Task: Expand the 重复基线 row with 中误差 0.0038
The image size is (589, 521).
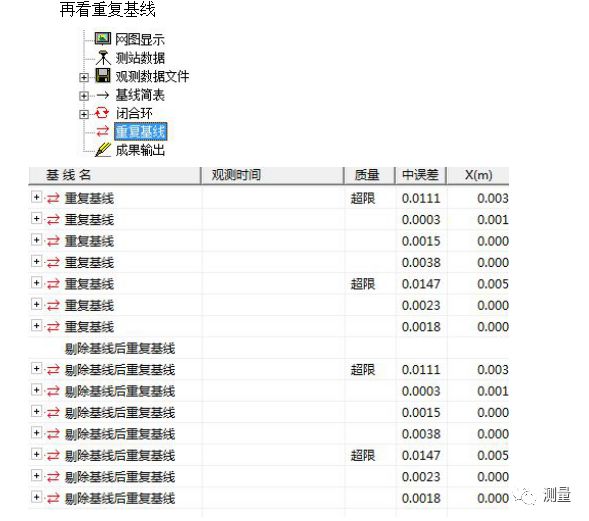Action: 36,261
